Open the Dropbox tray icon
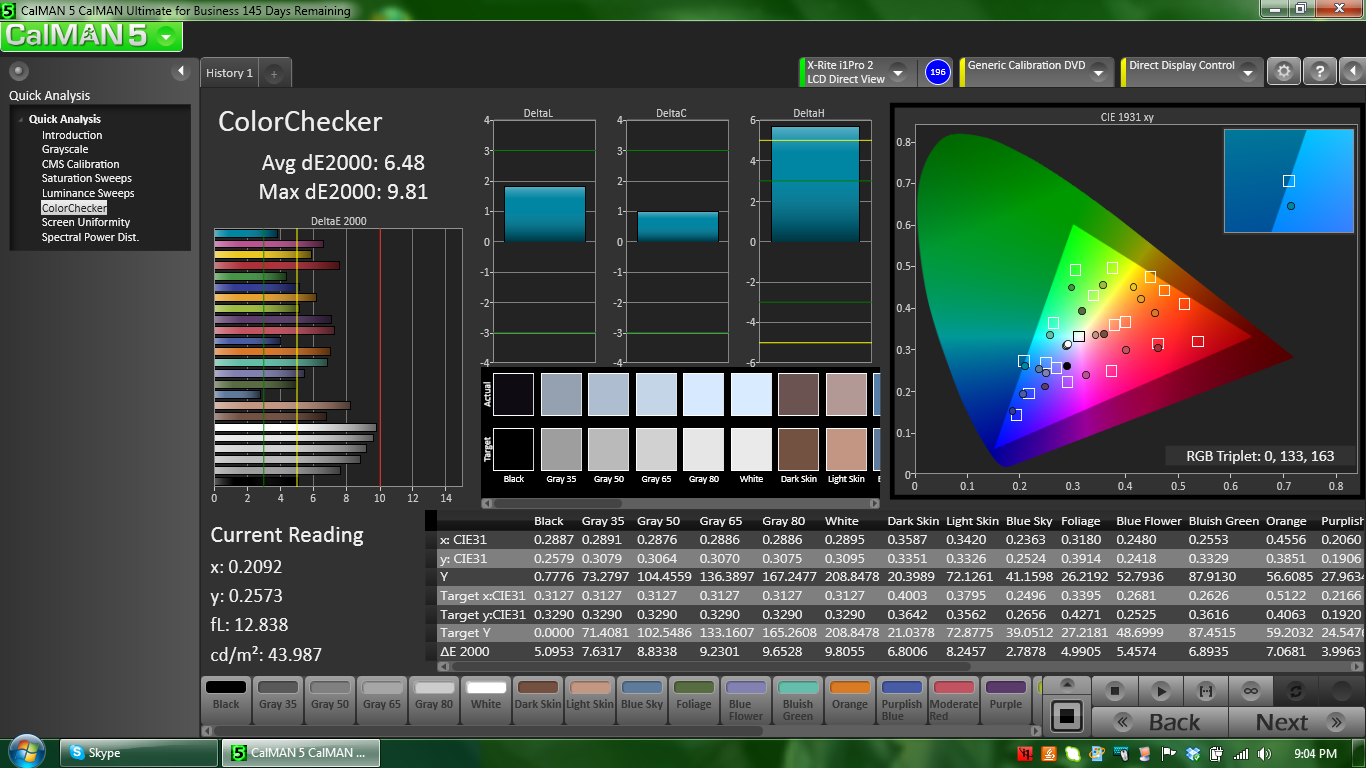 tap(1193, 753)
